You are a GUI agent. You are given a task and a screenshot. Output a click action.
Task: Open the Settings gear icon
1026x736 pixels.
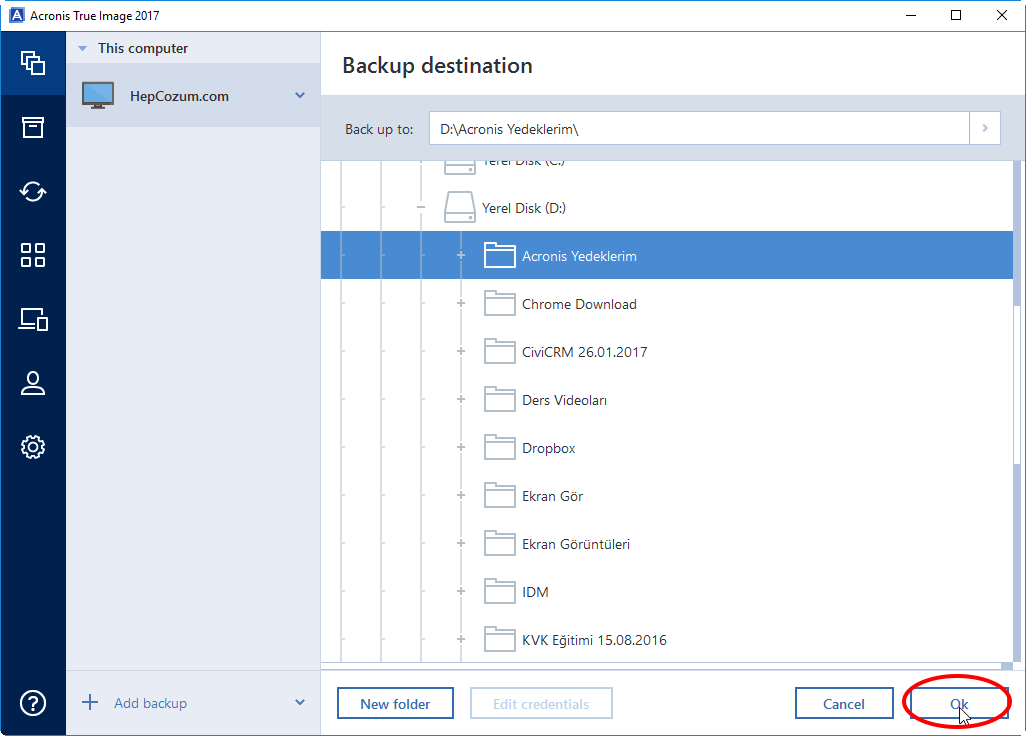(33, 447)
